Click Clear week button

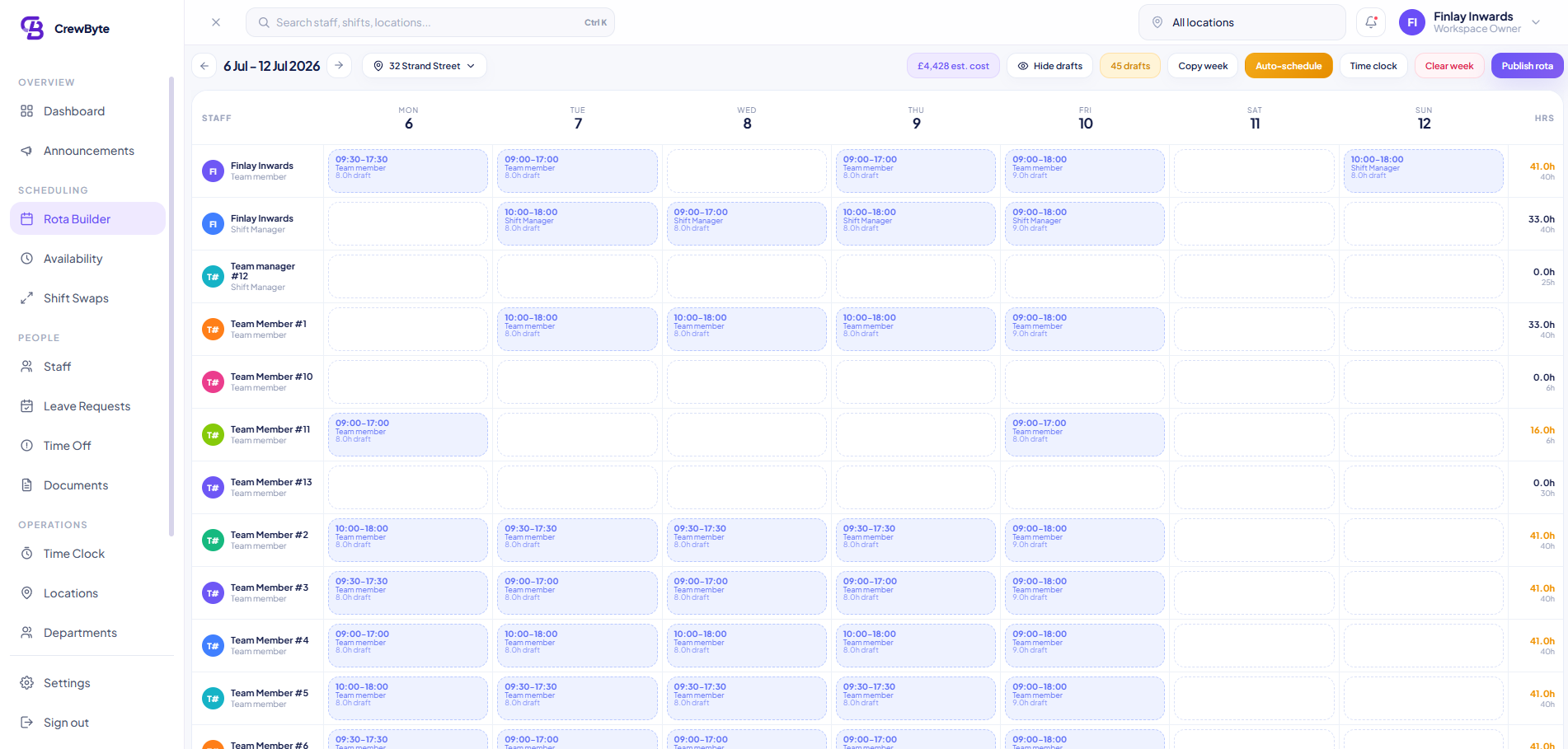click(1449, 66)
